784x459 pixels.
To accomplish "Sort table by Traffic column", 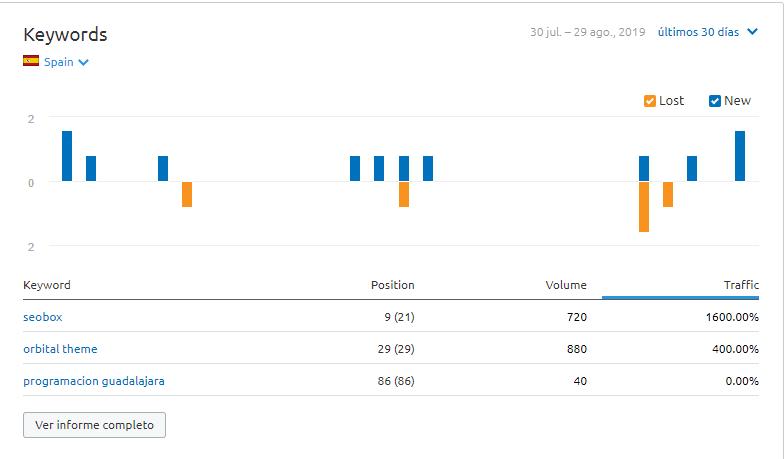I will click(741, 285).
